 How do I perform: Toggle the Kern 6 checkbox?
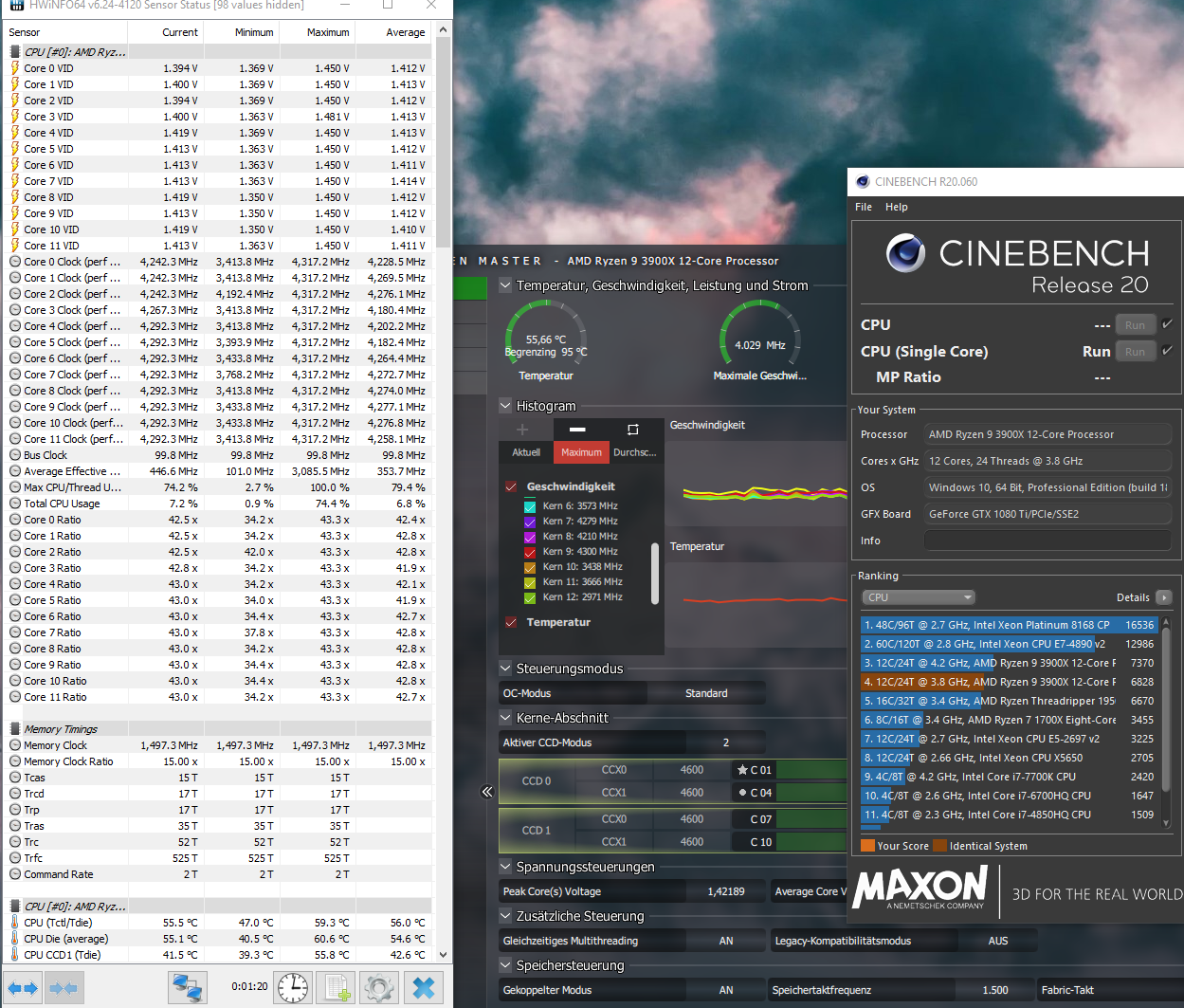530,506
